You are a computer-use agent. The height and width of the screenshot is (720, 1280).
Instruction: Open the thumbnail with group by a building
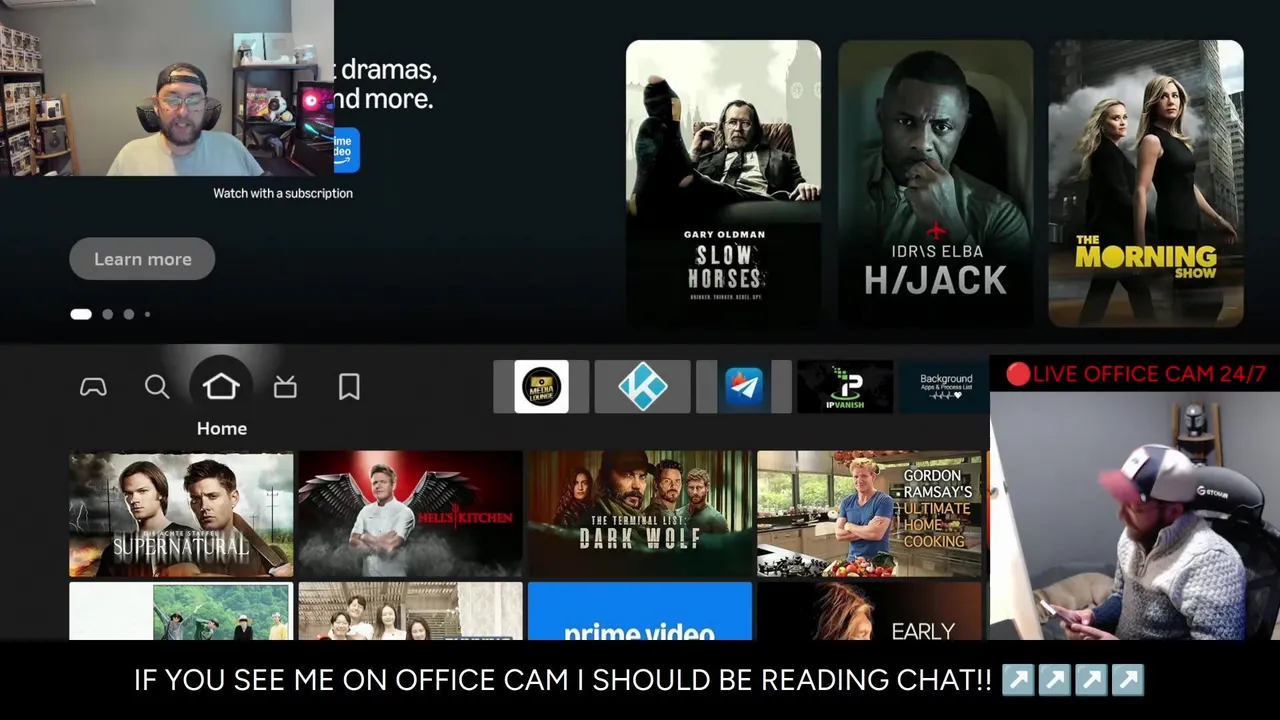(410, 611)
